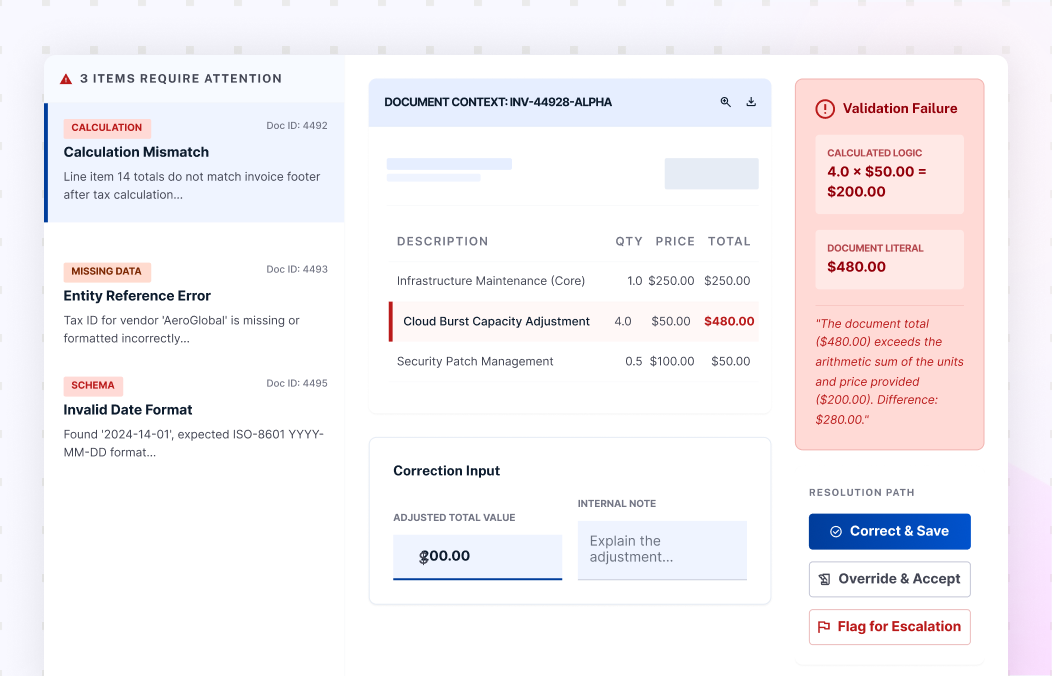Click the red warning triangle icon
Viewport: 1052px width, 676px height.
66,79
